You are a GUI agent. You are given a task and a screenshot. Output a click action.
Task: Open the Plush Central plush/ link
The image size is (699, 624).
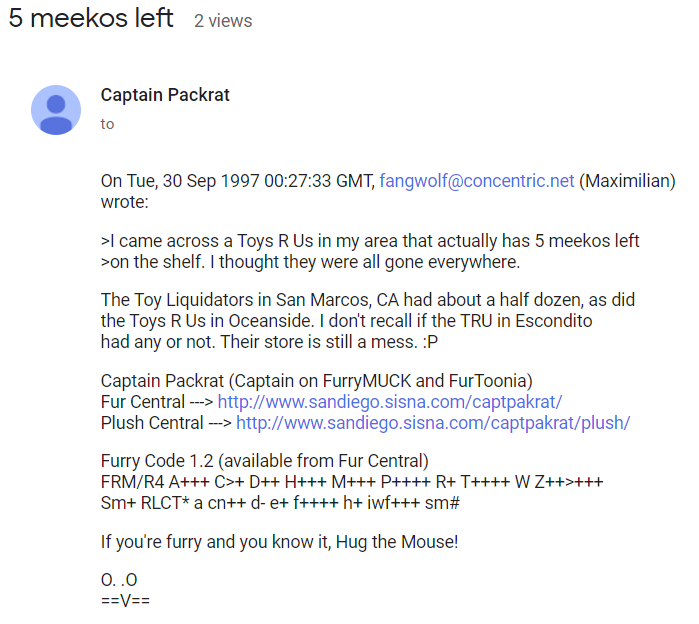click(433, 423)
